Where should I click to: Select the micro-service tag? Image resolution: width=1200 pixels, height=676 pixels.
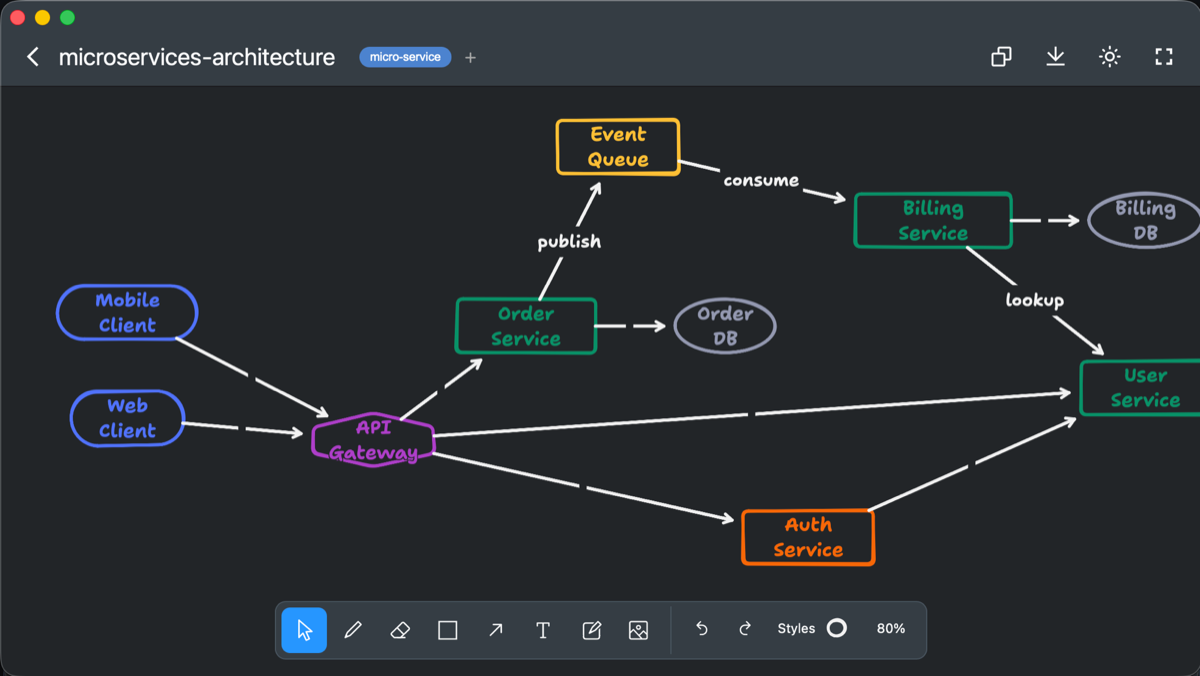(405, 57)
